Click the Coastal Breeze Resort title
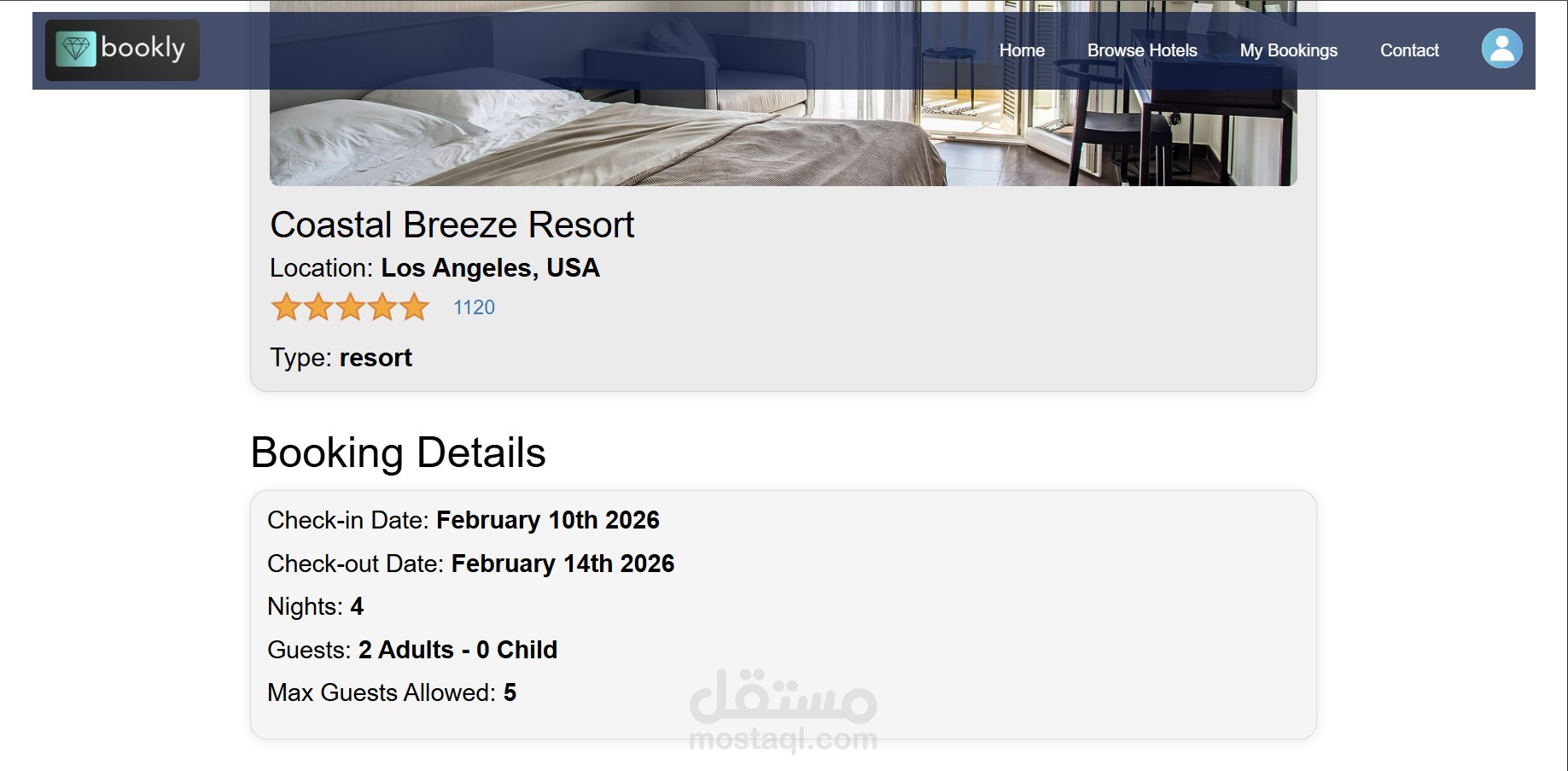Screen dimensions: 1568x771 pos(452,225)
